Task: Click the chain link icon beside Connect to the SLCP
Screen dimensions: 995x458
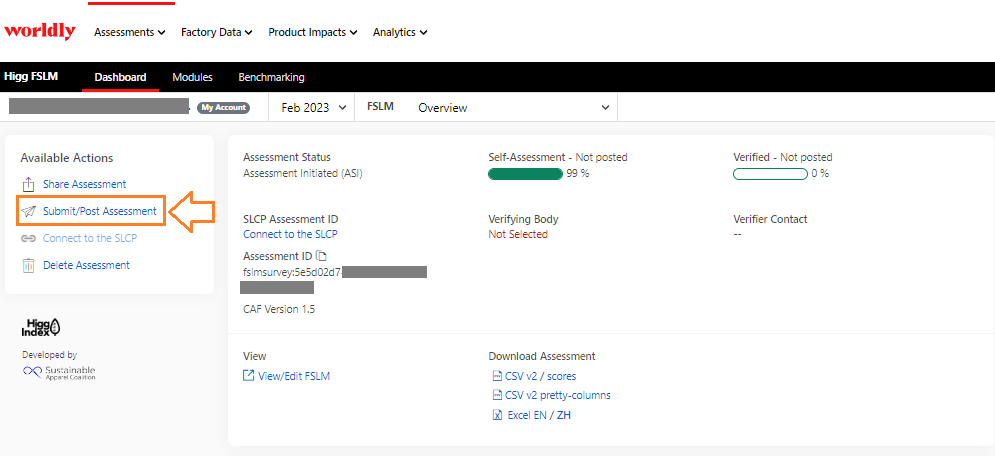Action: coord(28,239)
